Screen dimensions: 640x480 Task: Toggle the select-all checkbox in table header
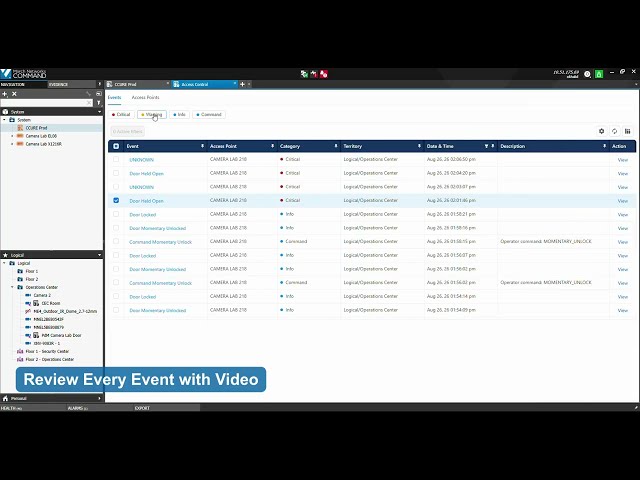116,146
